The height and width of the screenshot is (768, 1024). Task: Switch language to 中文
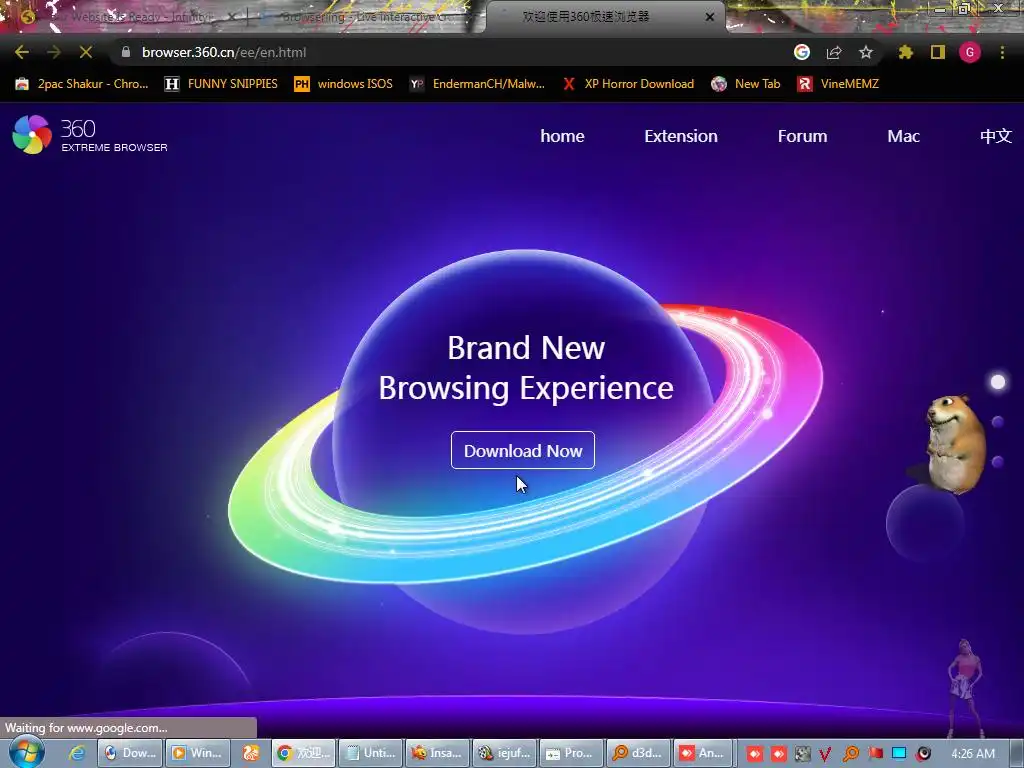pos(995,136)
